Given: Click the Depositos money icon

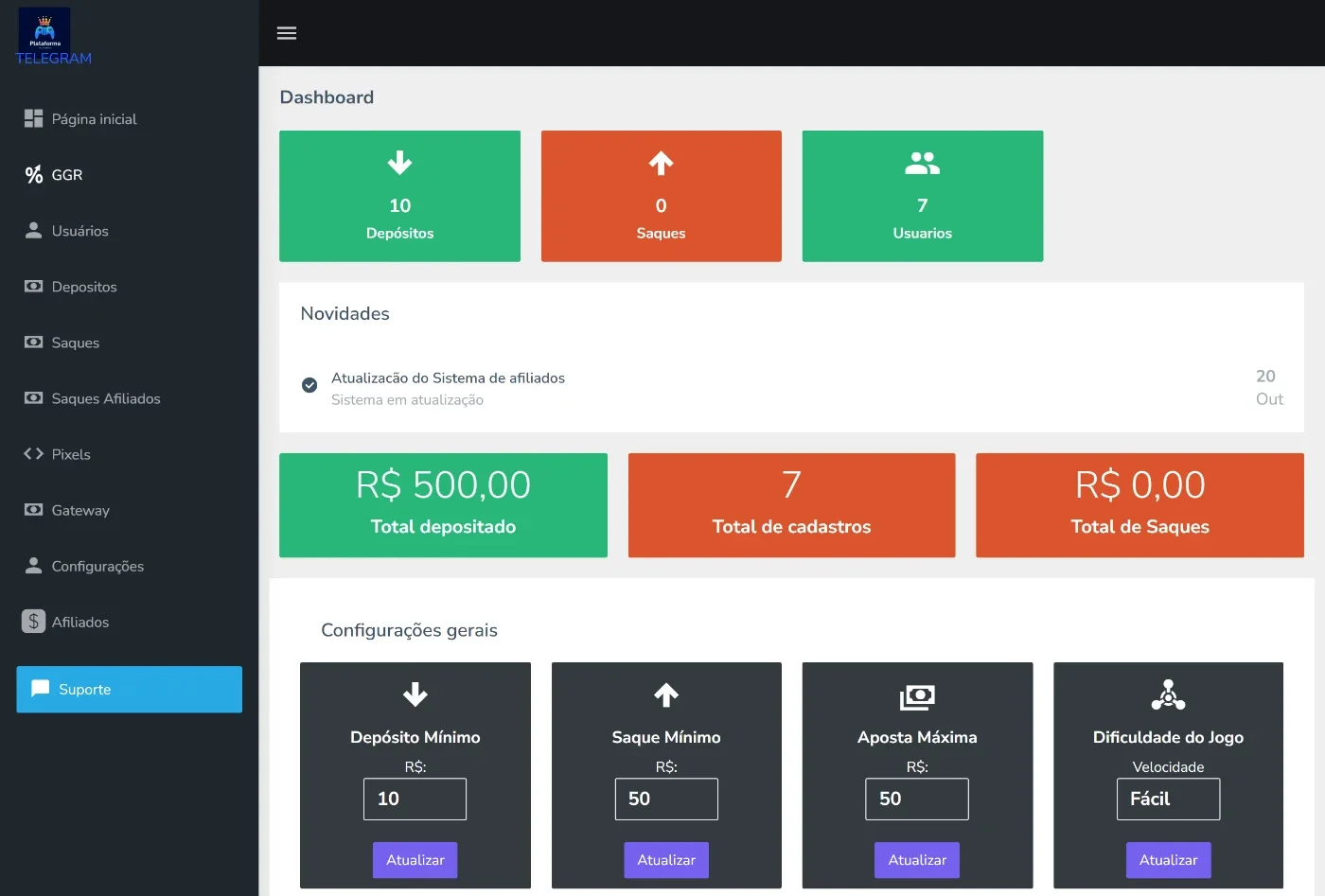Looking at the screenshot, I should click(x=33, y=286).
